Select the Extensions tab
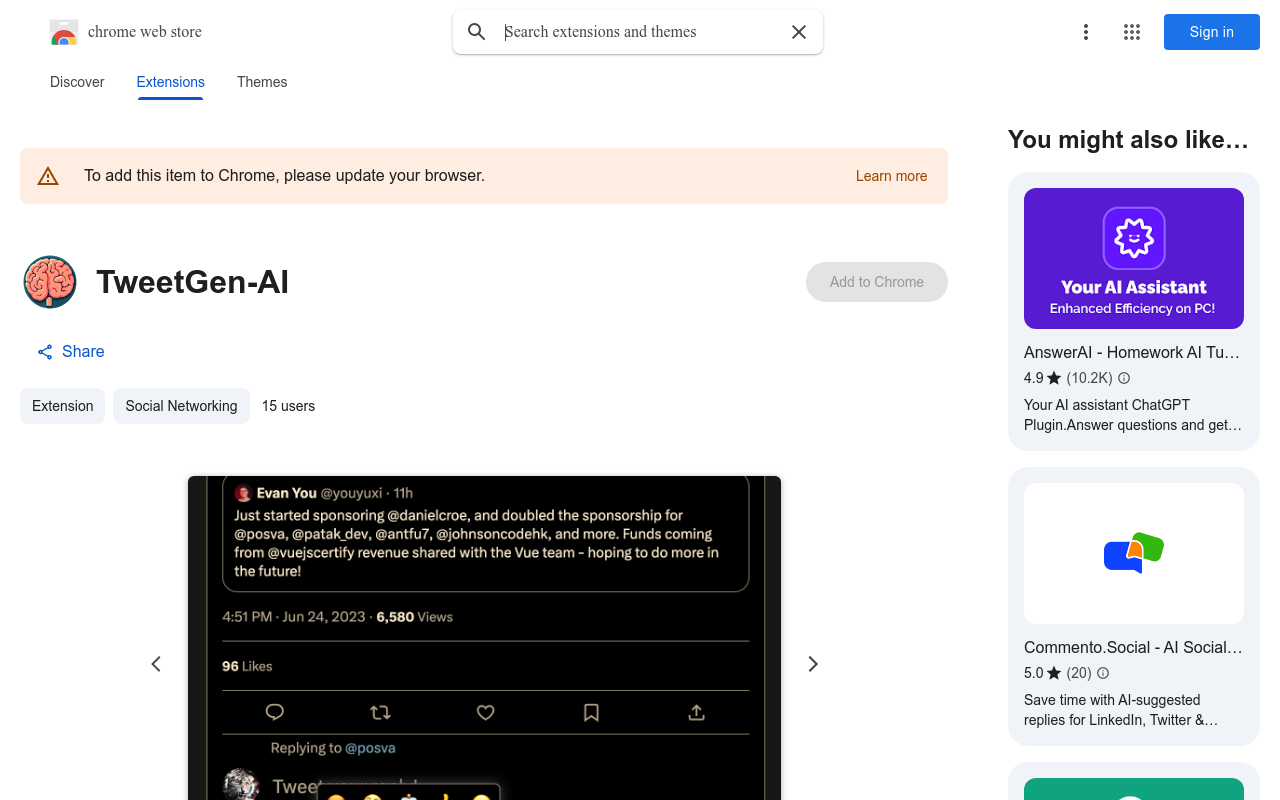The width and height of the screenshot is (1280, 800). click(171, 82)
